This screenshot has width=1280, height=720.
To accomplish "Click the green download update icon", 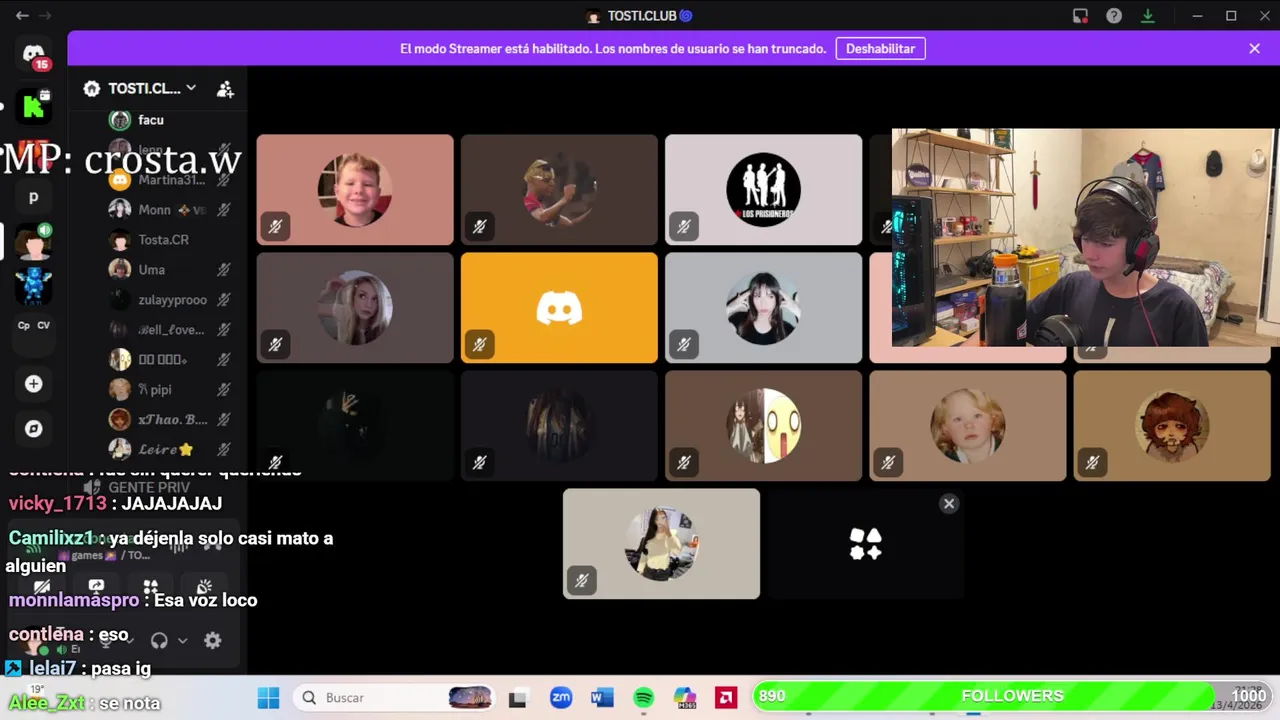I will (1148, 15).
